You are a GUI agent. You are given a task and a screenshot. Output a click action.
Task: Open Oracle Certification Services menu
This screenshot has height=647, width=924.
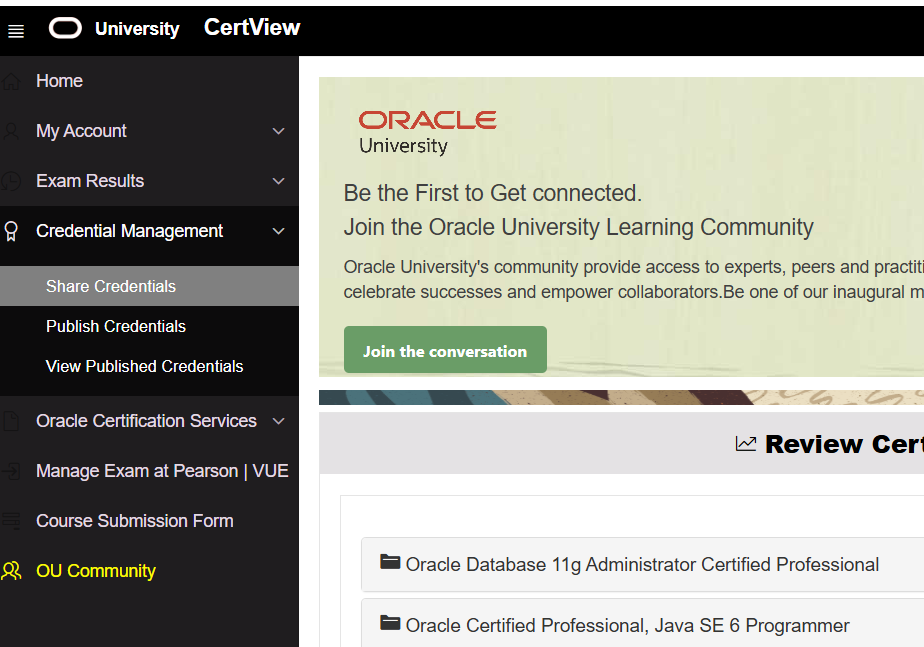149,421
